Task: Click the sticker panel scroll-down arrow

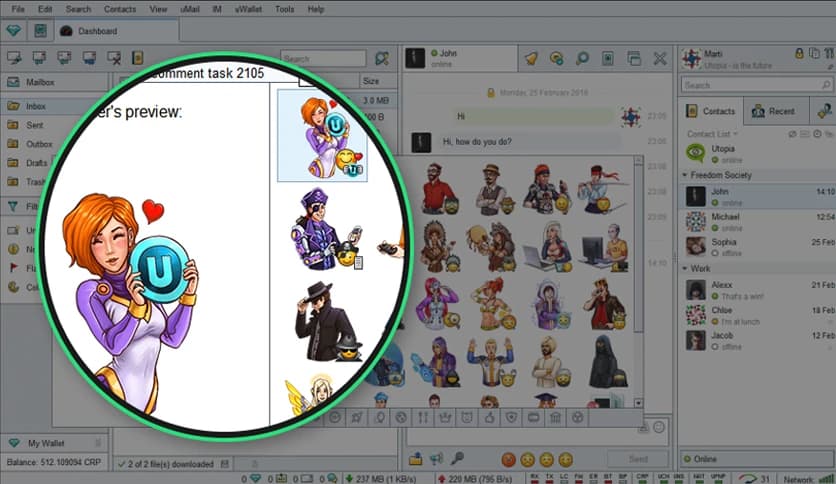Action: pyautogui.click(x=638, y=403)
